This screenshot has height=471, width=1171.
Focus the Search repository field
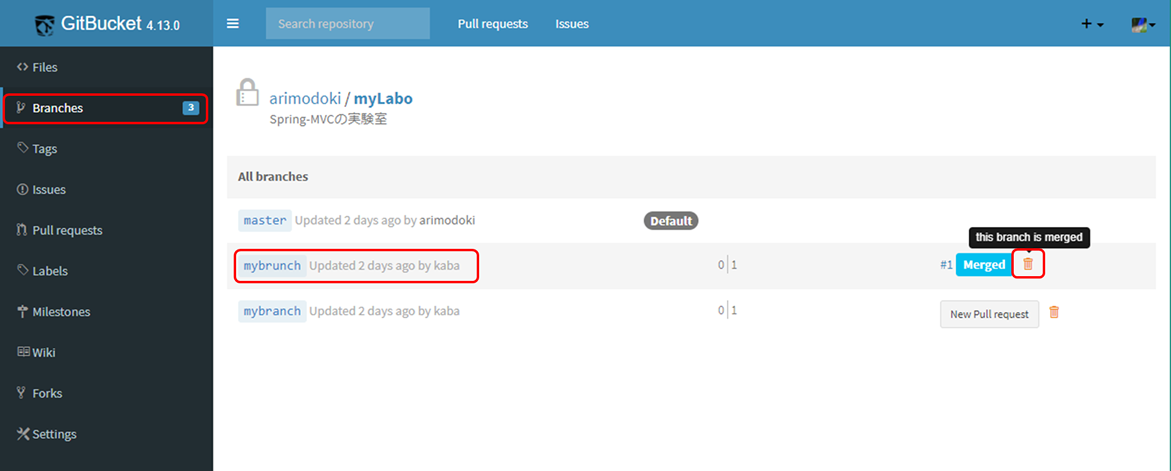click(x=348, y=24)
